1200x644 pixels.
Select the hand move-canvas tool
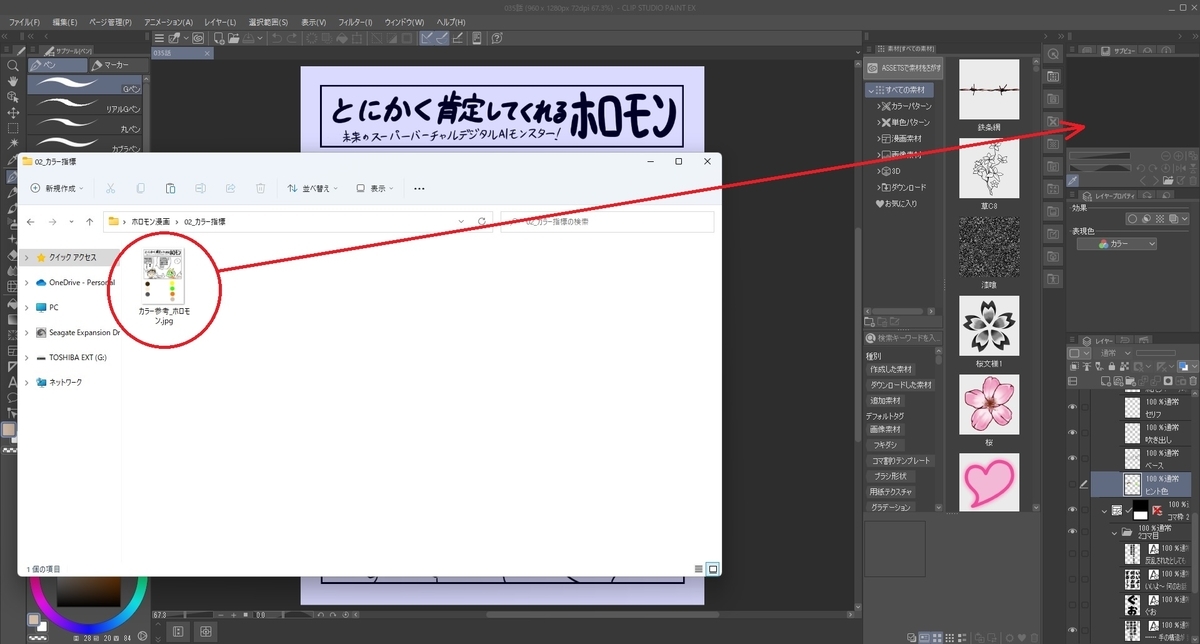[12, 81]
